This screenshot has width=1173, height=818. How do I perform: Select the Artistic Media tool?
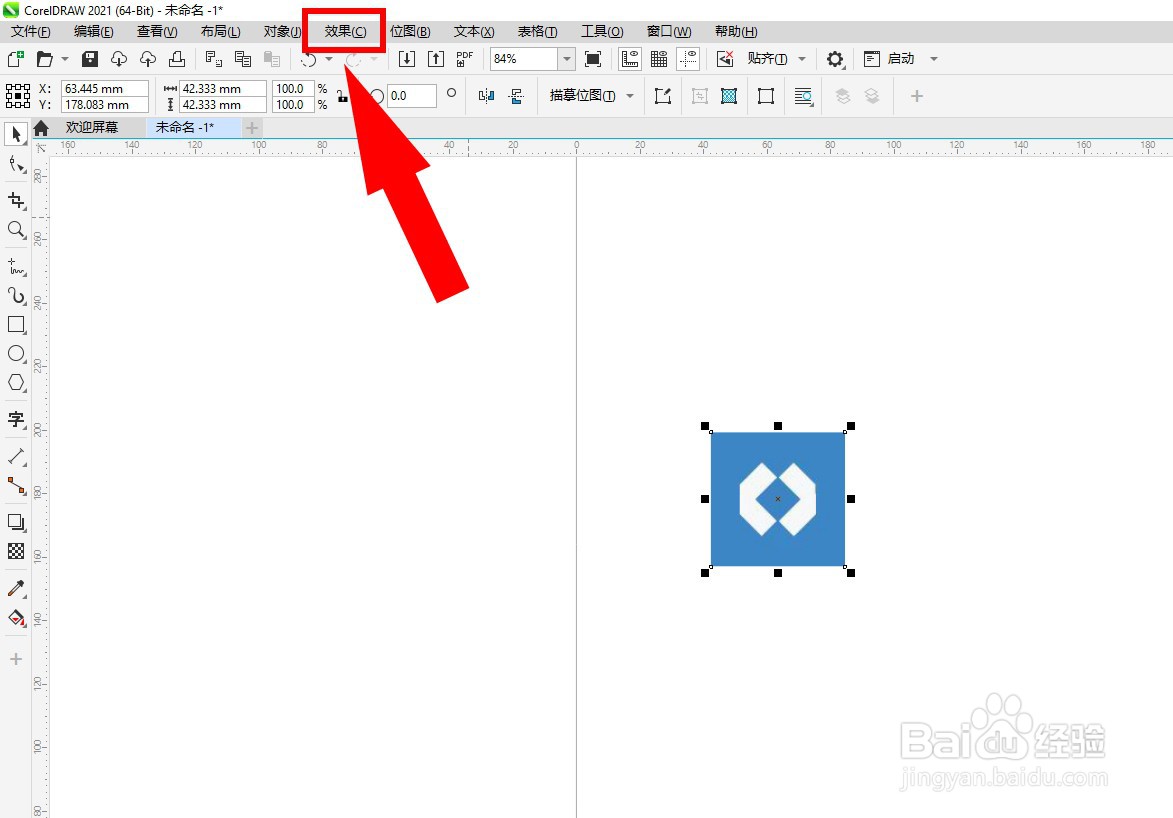point(16,296)
